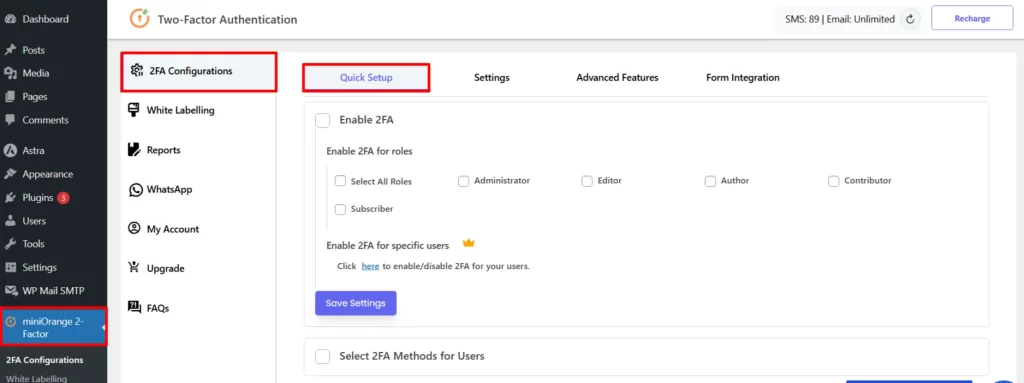Image resolution: width=1024 pixels, height=383 pixels.
Task: Open the Reports icon in sidebar
Action: point(135,150)
